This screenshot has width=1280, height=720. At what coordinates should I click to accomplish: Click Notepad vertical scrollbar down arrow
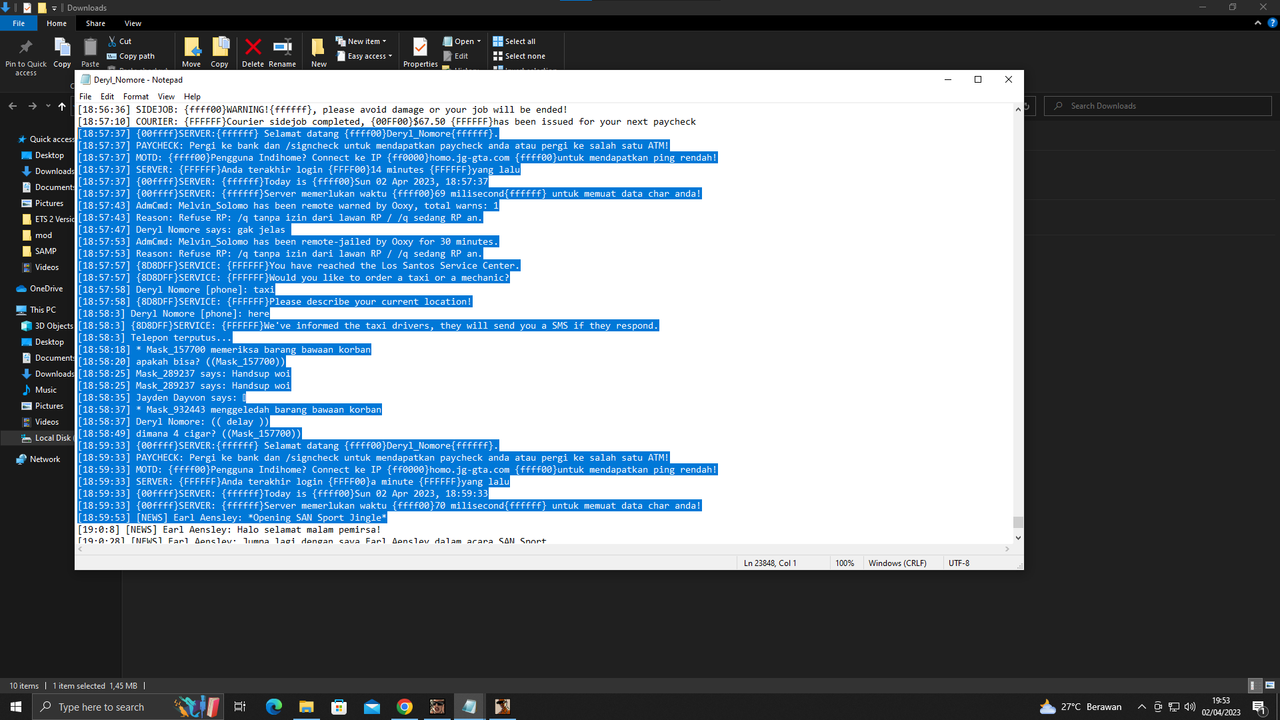1018,538
